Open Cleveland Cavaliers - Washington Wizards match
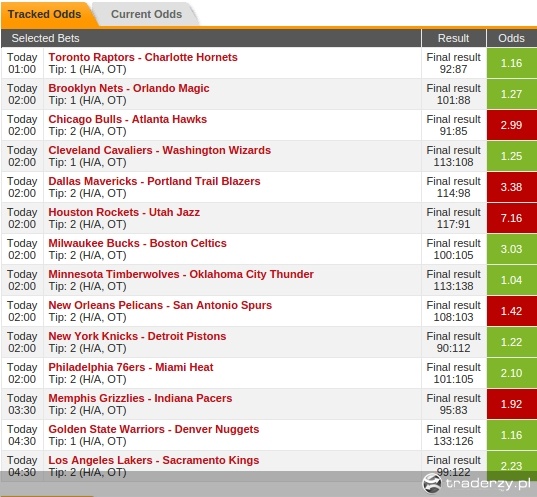Screen dimensions: 537x497 tap(160, 150)
